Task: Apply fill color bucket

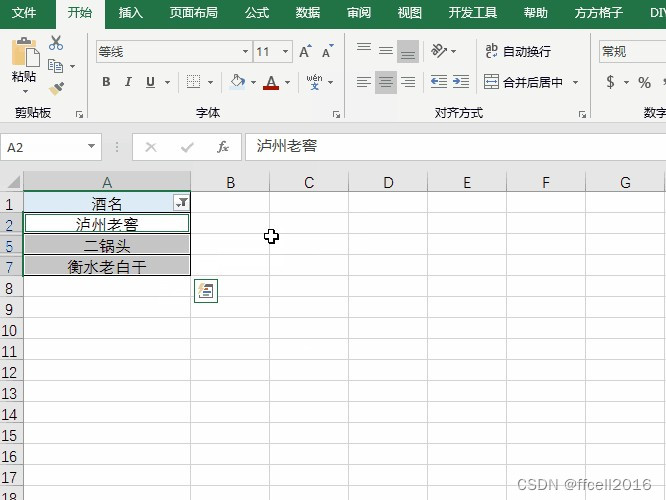Action: click(237, 82)
